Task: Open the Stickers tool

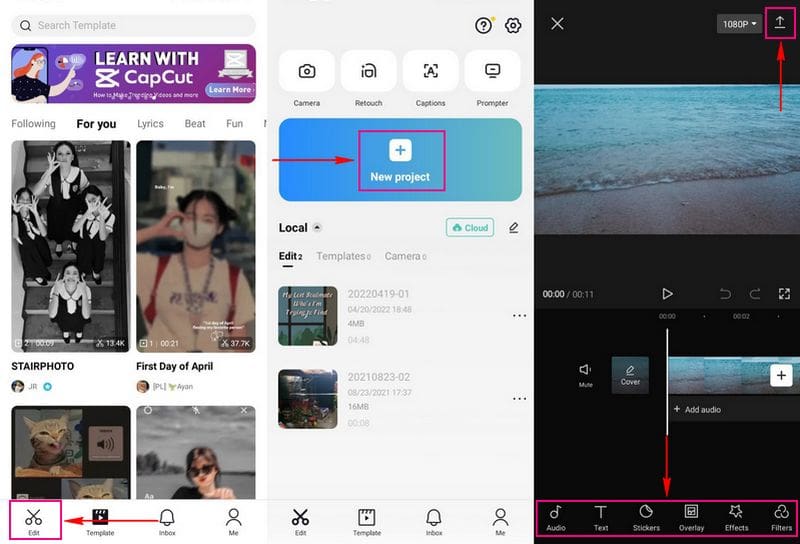Action: point(646,518)
